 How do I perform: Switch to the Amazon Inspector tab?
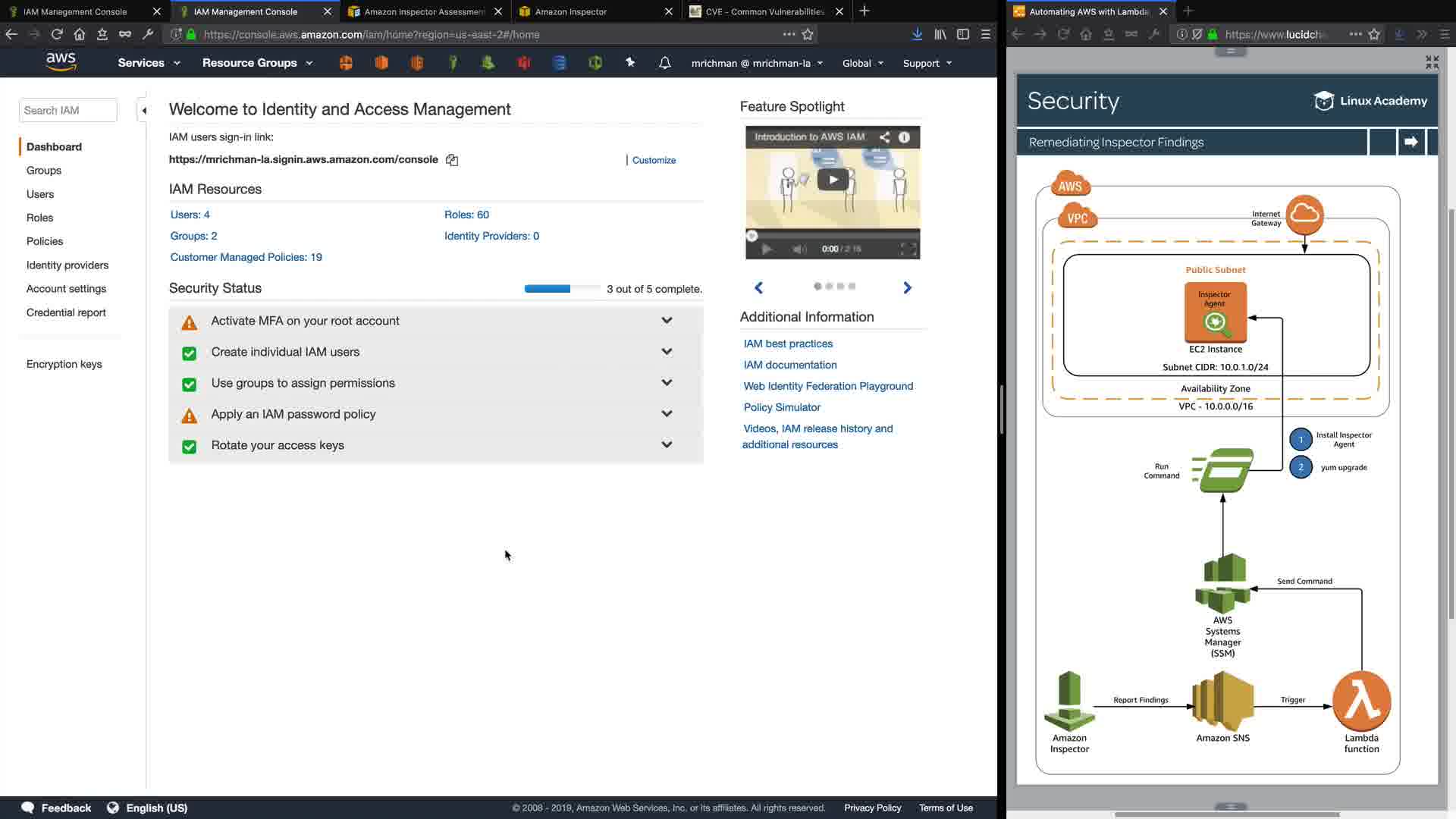point(570,11)
